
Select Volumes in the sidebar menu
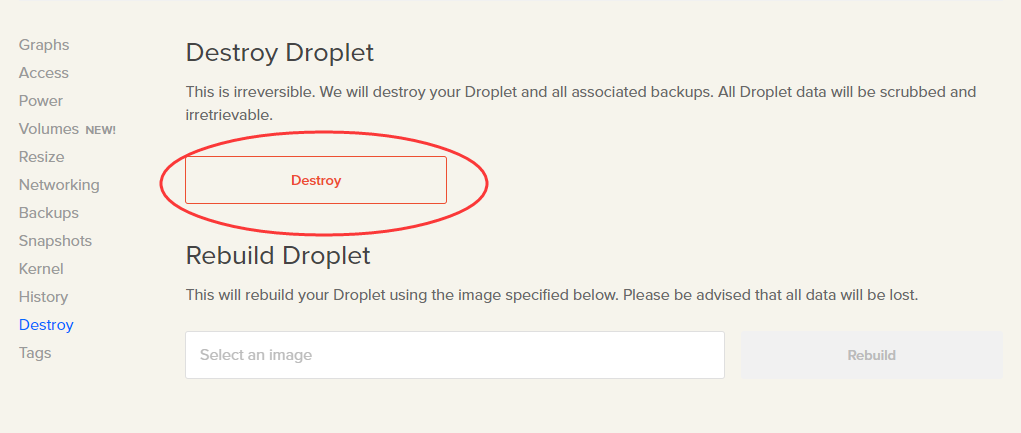[x=49, y=129]
